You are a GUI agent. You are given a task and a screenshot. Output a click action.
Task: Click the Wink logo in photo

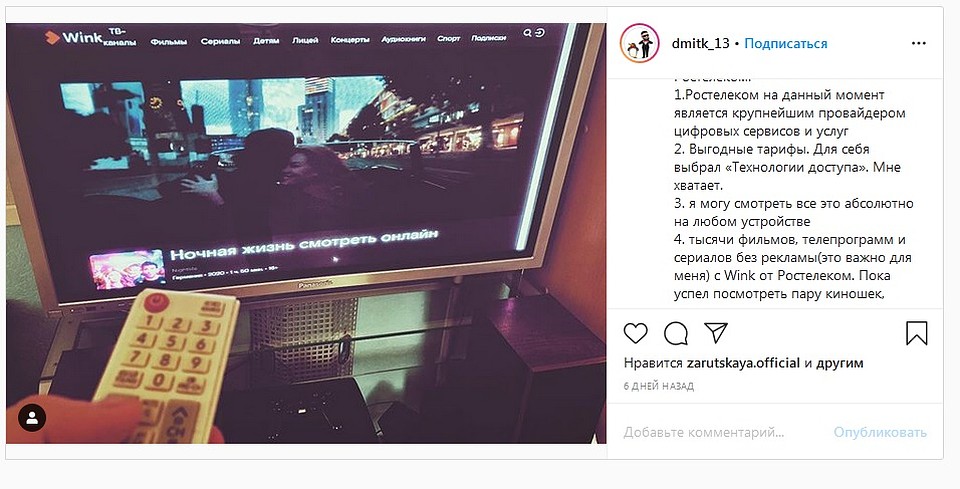point(73,37)
